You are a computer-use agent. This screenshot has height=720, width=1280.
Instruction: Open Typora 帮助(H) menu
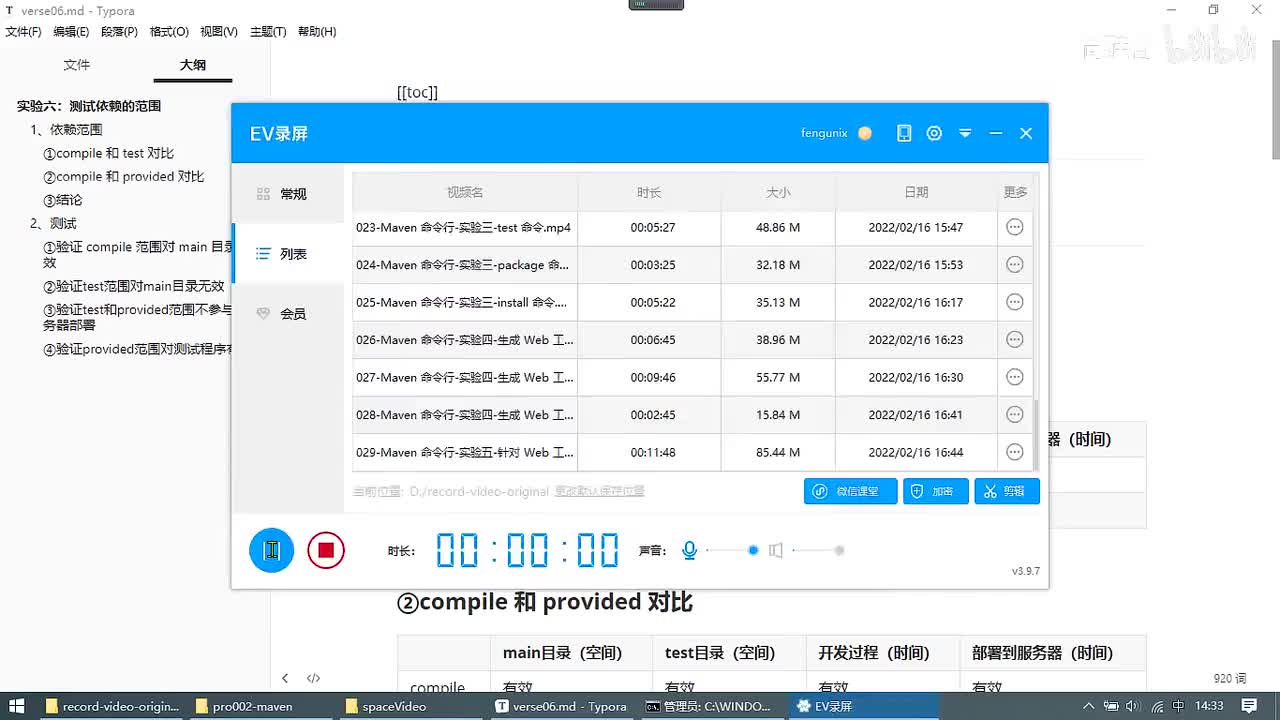(317, 31)
